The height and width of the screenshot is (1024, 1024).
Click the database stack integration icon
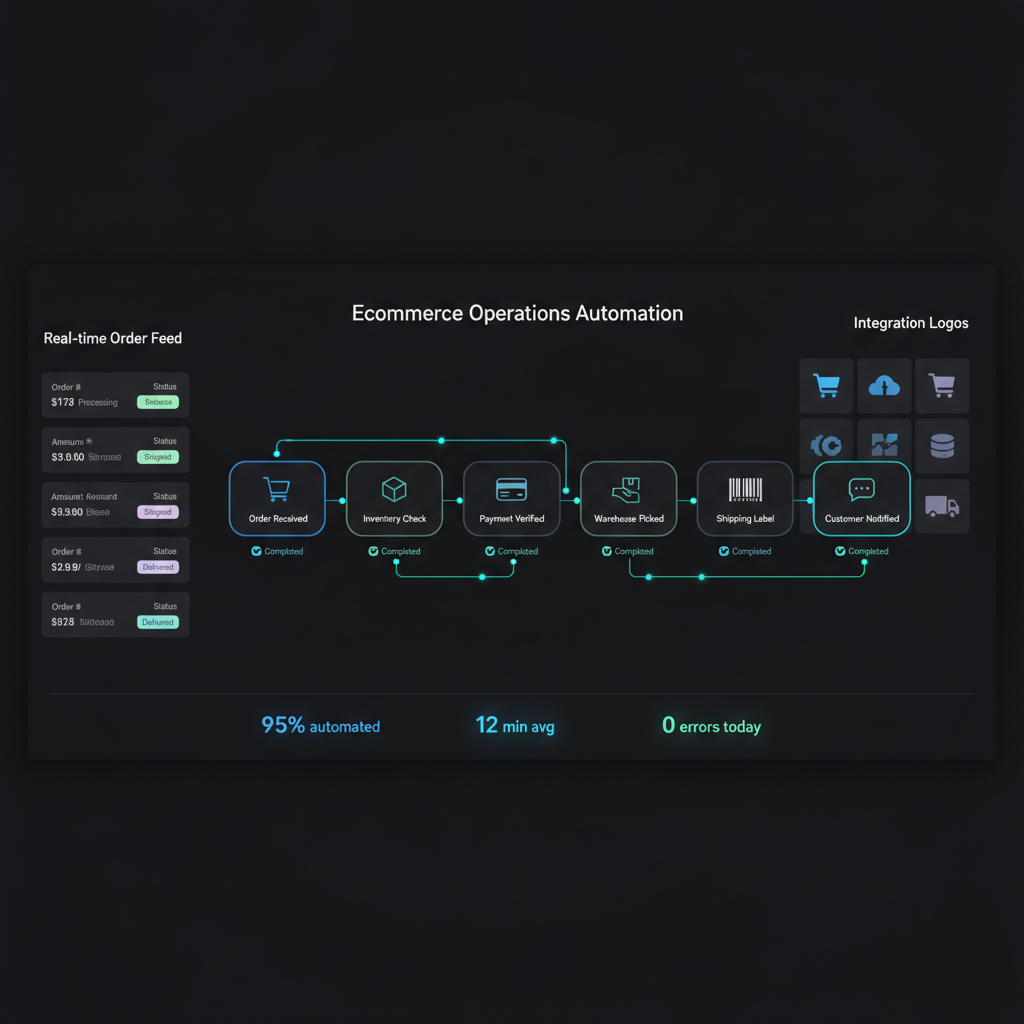pos(942,446)
